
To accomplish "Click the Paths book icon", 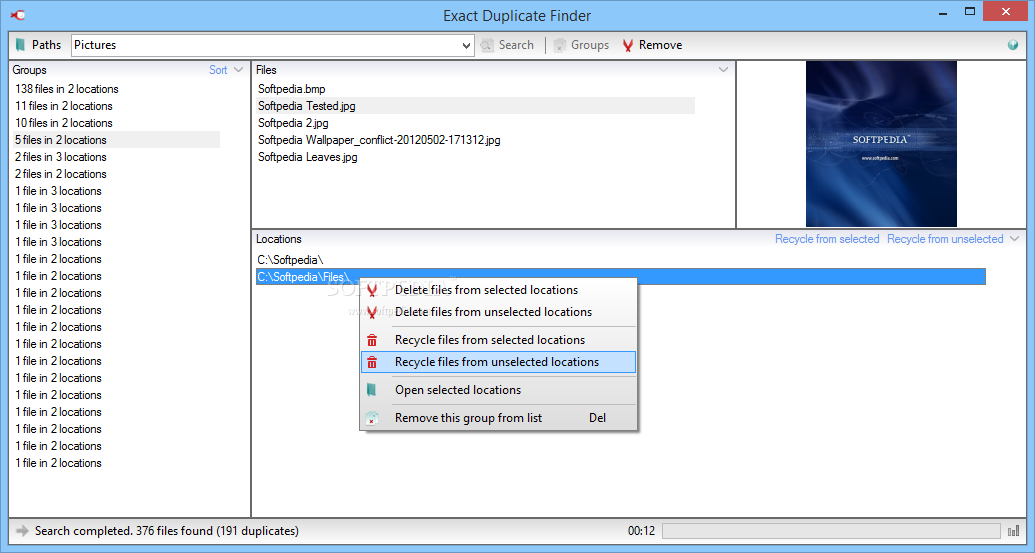I will pyautogui.click(x=20, y=45).
